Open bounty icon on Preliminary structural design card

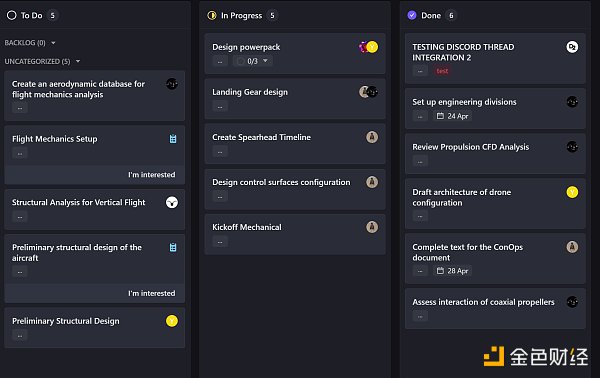[x=173, y=248]
